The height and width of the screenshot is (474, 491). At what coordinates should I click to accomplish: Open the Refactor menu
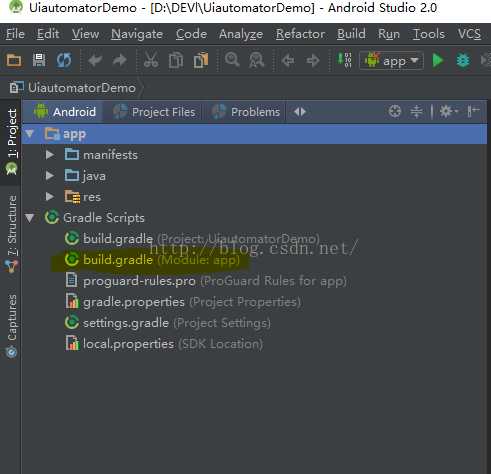coord(300,34)
